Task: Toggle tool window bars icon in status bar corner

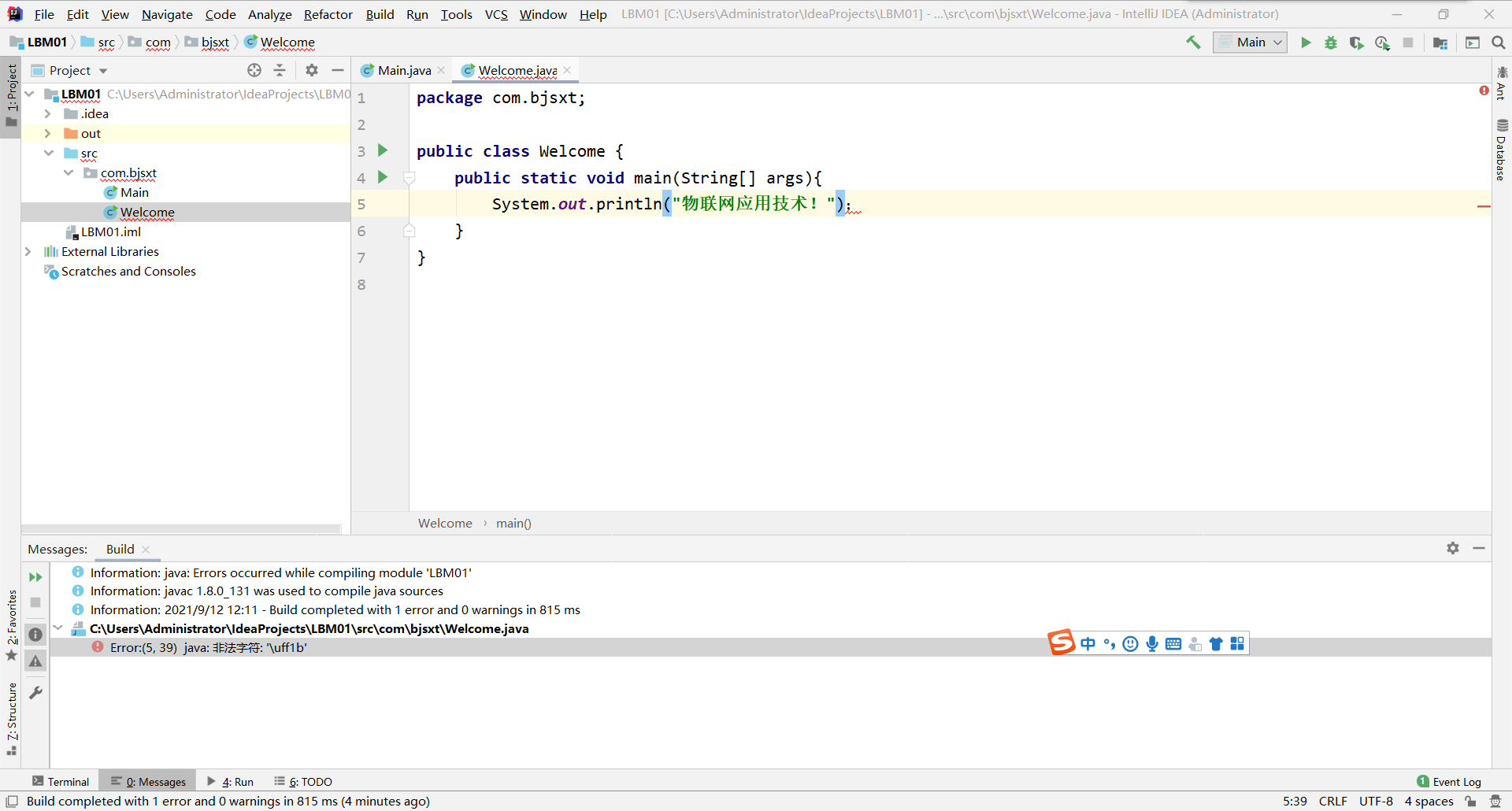Action: point(12,802)
